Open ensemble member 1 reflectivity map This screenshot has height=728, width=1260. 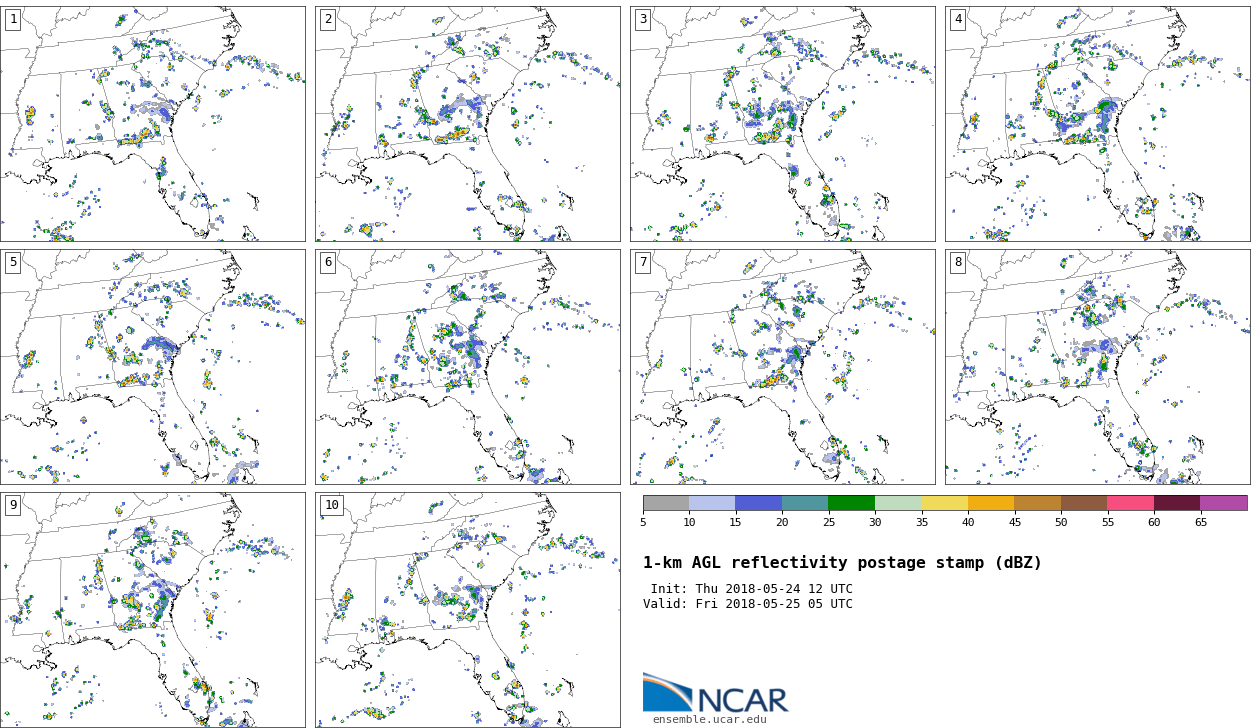click(152, 124)
